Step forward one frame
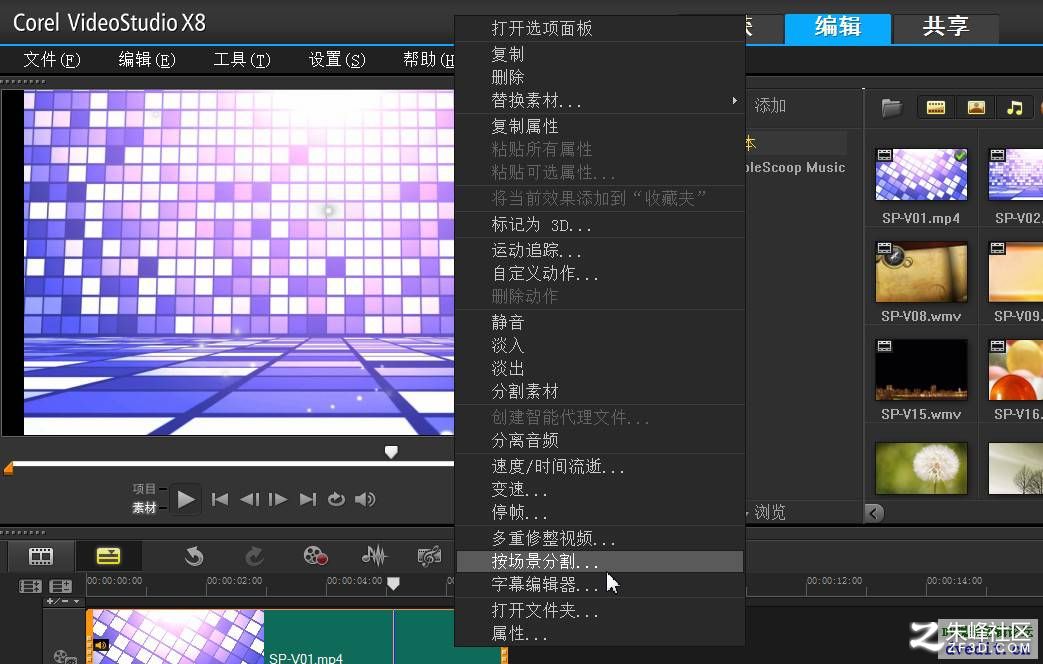The height and width of the screenshot is (664, 1043). (278, 499)
